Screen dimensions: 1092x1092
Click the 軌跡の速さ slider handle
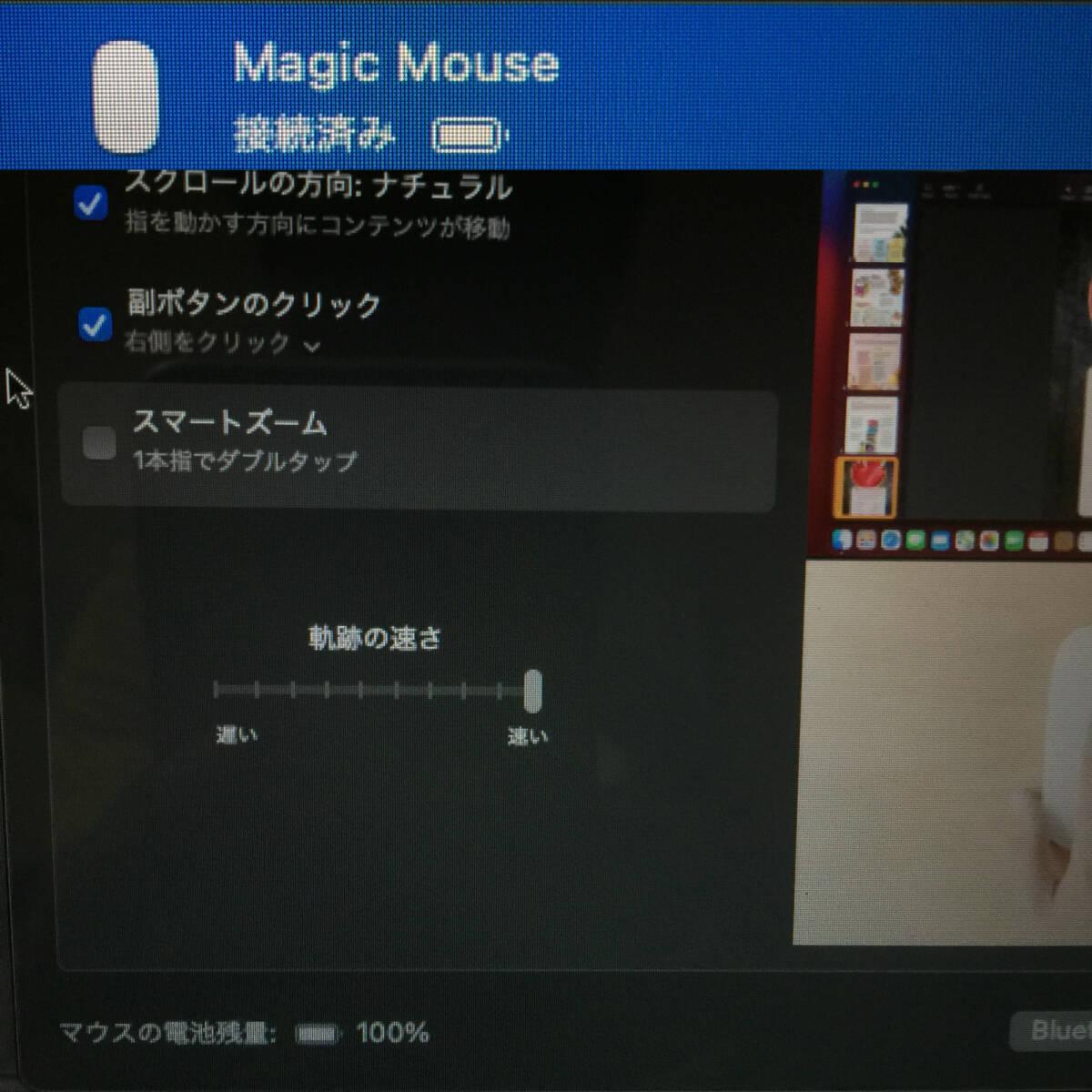(533, 692)
